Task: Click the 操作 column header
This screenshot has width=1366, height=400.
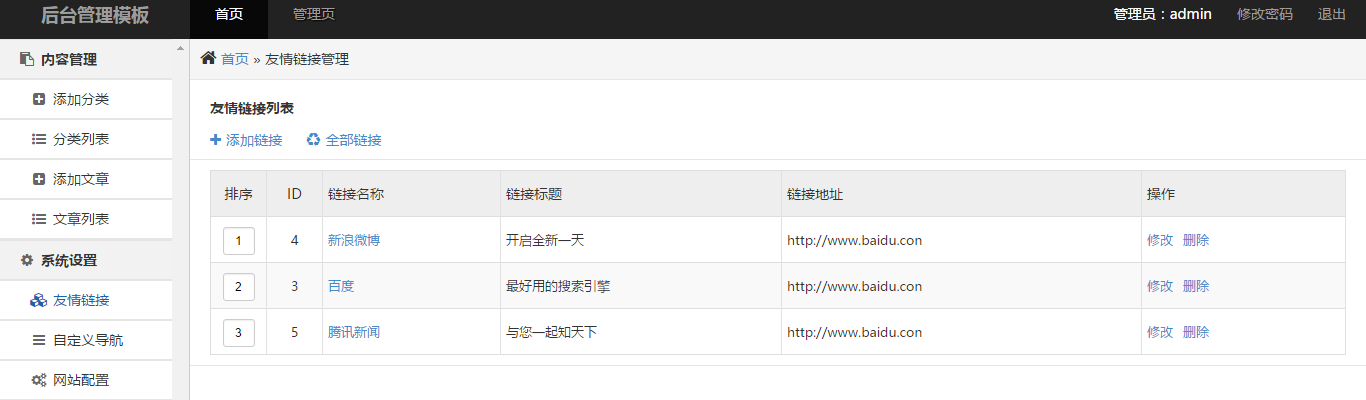Action: click(1243, 194)
